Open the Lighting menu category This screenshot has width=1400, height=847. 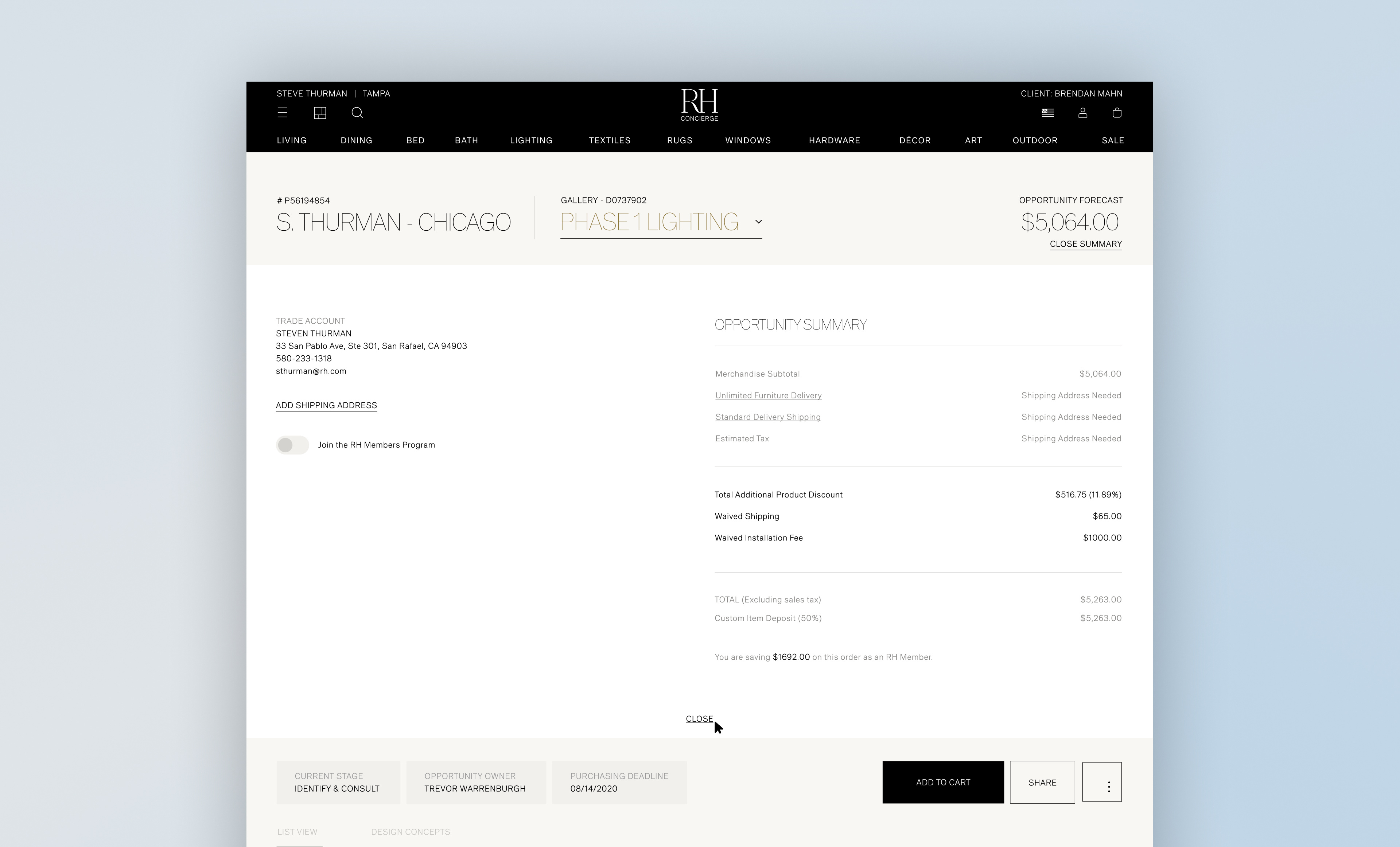click(x=531, y=140)
